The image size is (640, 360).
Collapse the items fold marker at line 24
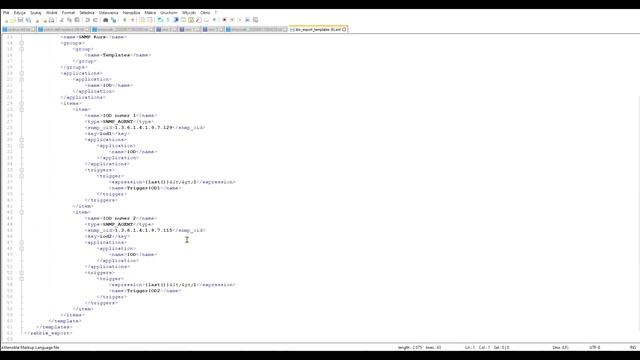(22, 103)
